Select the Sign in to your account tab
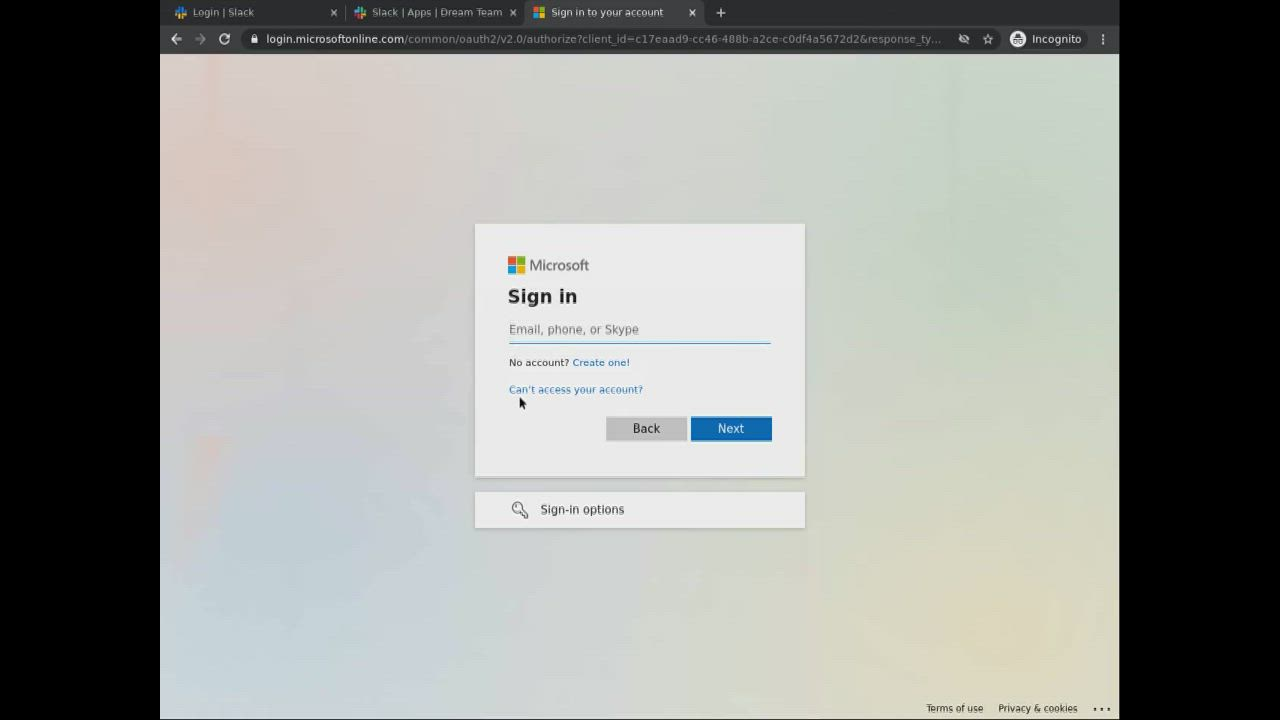 click(x=614, y=12)
